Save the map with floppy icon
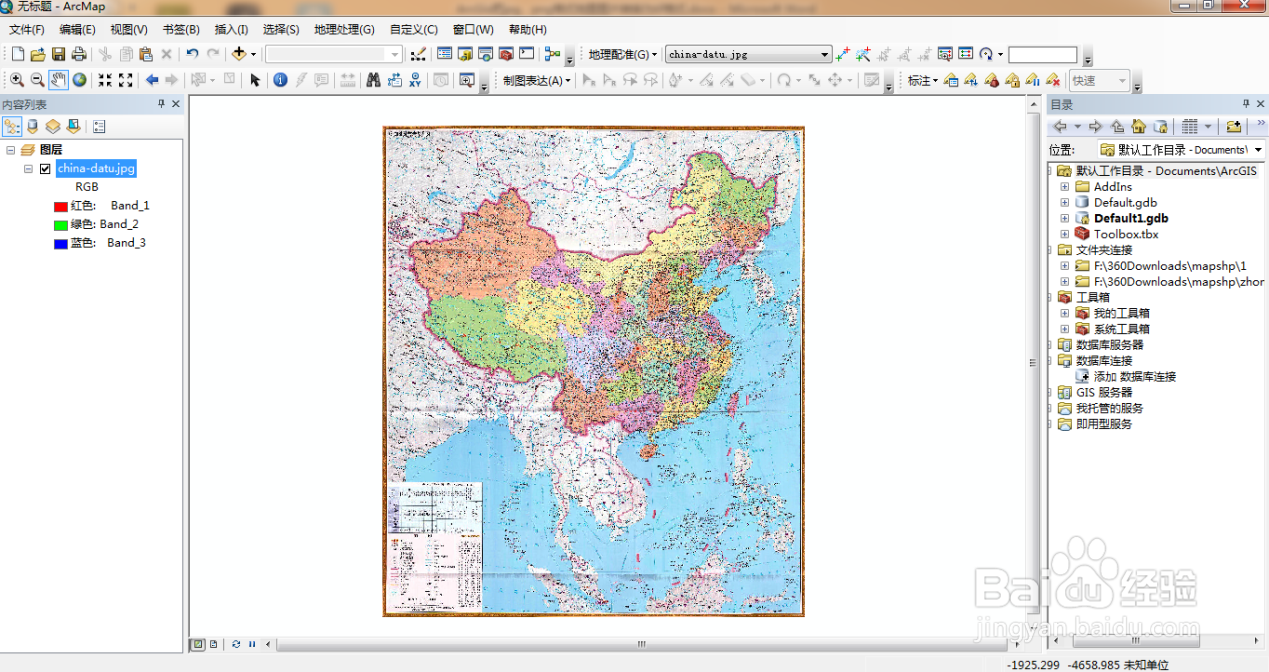Viewport: 1269px width, 672px height. click(58, 54)
